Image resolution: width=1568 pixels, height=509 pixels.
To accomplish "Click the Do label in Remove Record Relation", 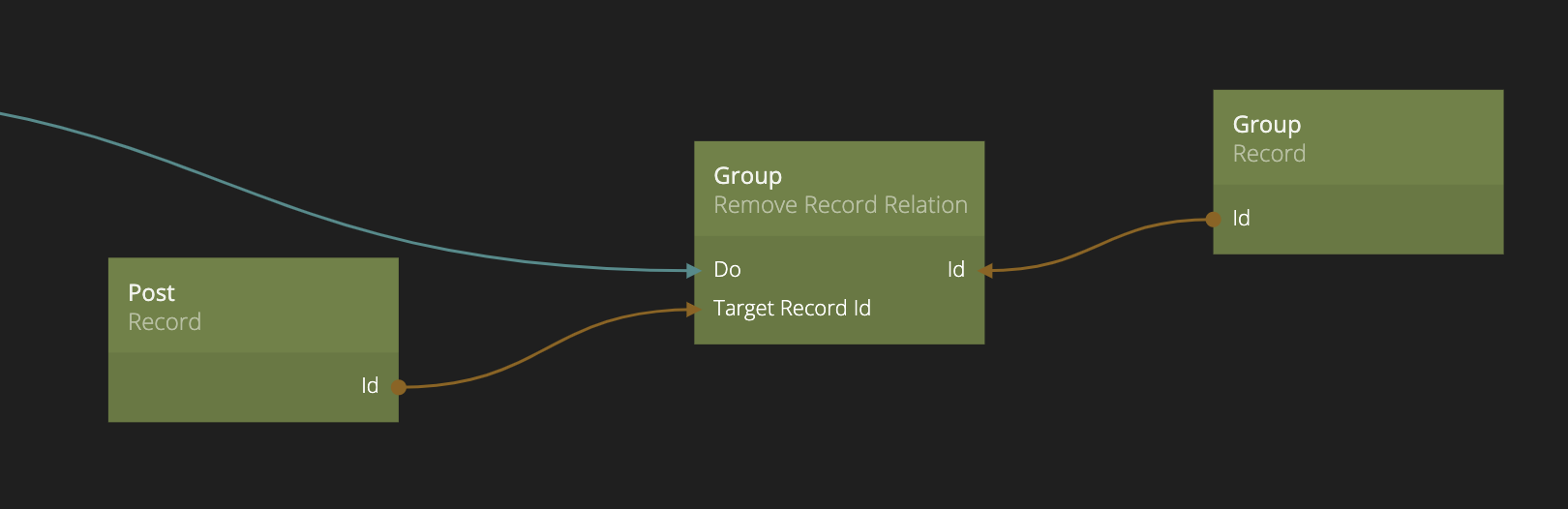I will [x=727, y=270].
